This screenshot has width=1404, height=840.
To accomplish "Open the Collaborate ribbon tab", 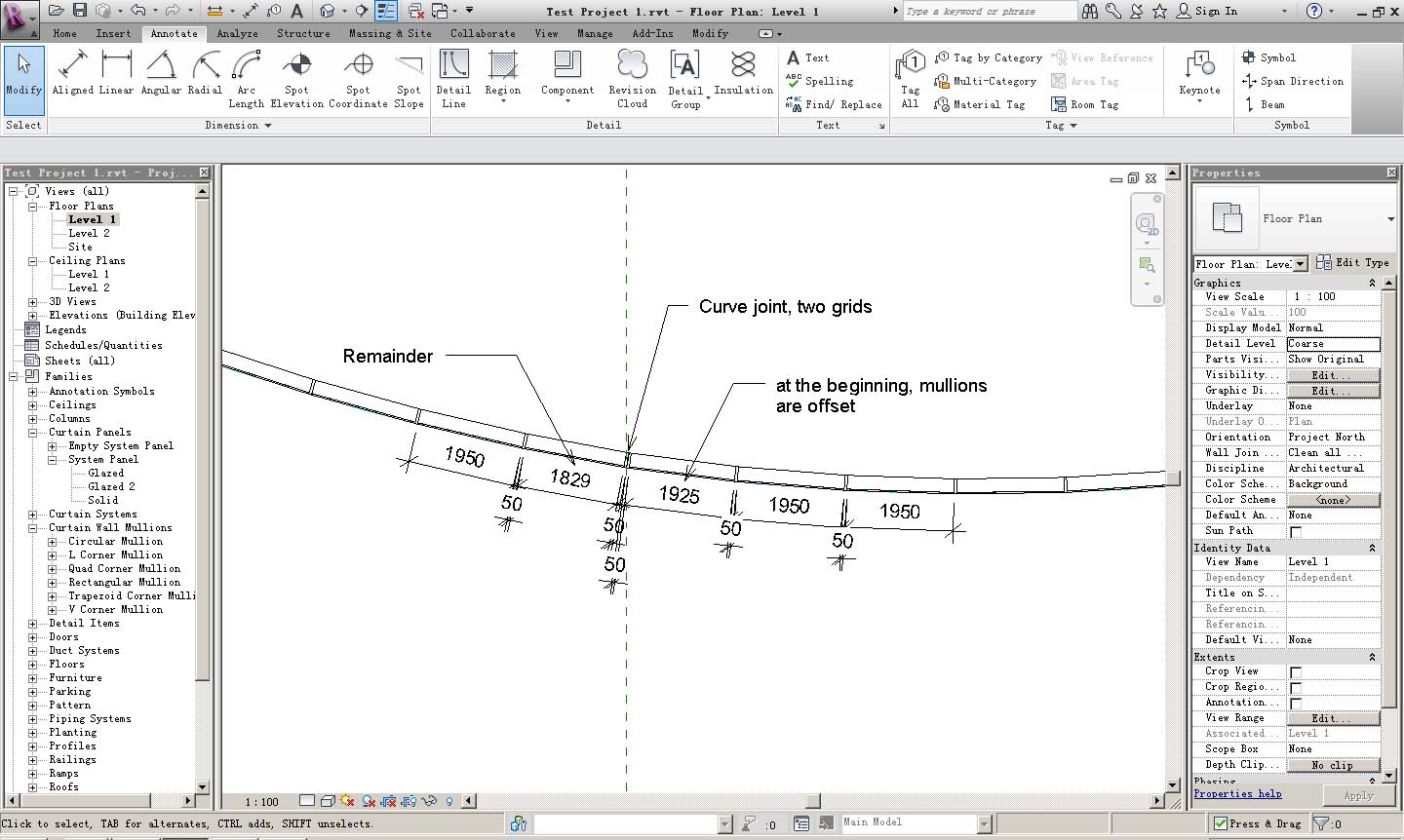I will [483, 33].
